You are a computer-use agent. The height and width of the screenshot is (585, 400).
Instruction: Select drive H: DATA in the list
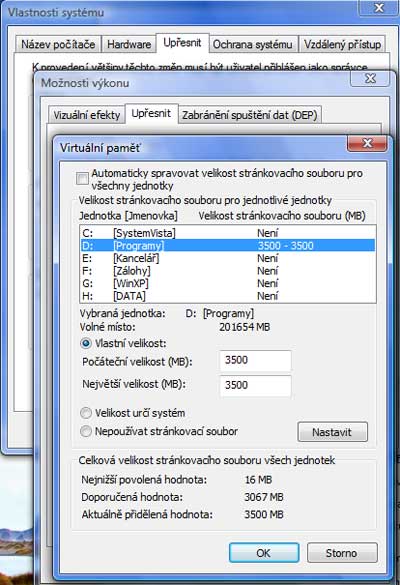click(x=228, y=296)
